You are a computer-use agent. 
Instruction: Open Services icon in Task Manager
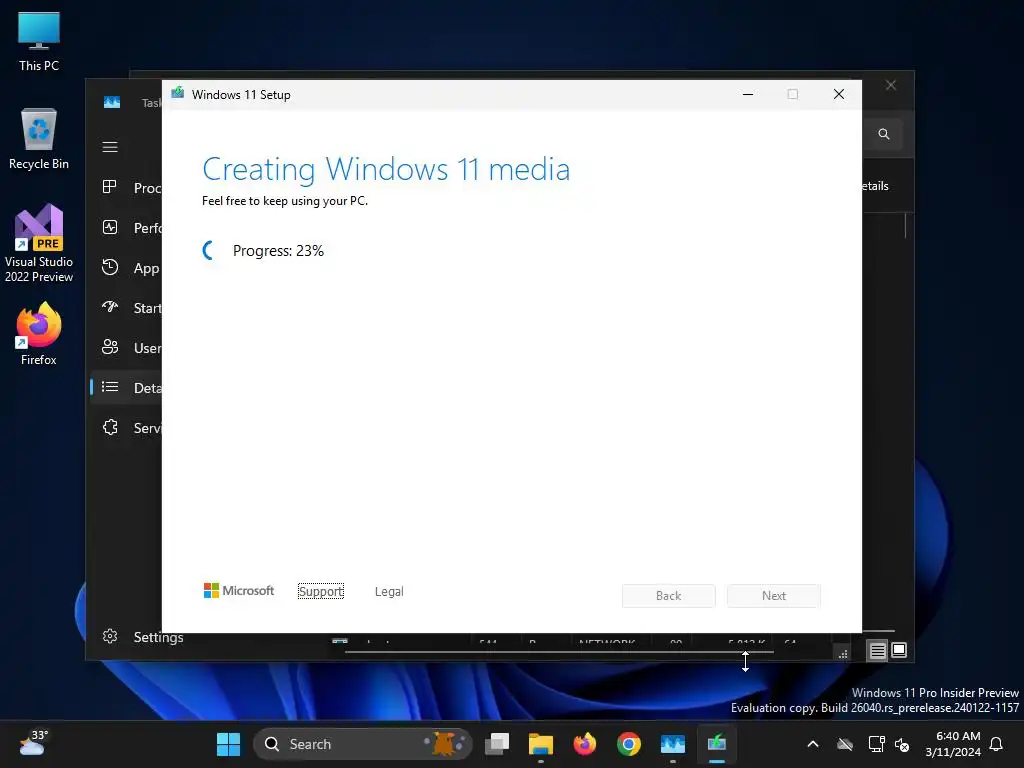click(110, 427)
